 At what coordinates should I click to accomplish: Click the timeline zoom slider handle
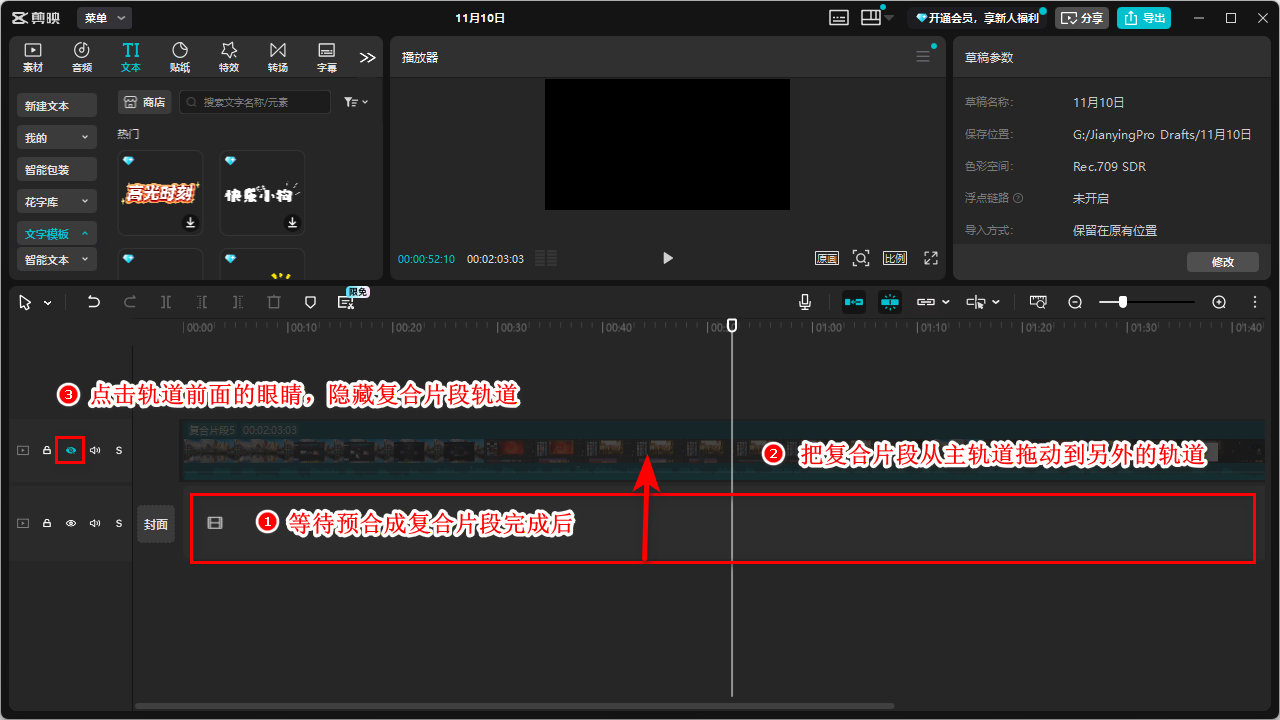click(x=1123, y=302)
